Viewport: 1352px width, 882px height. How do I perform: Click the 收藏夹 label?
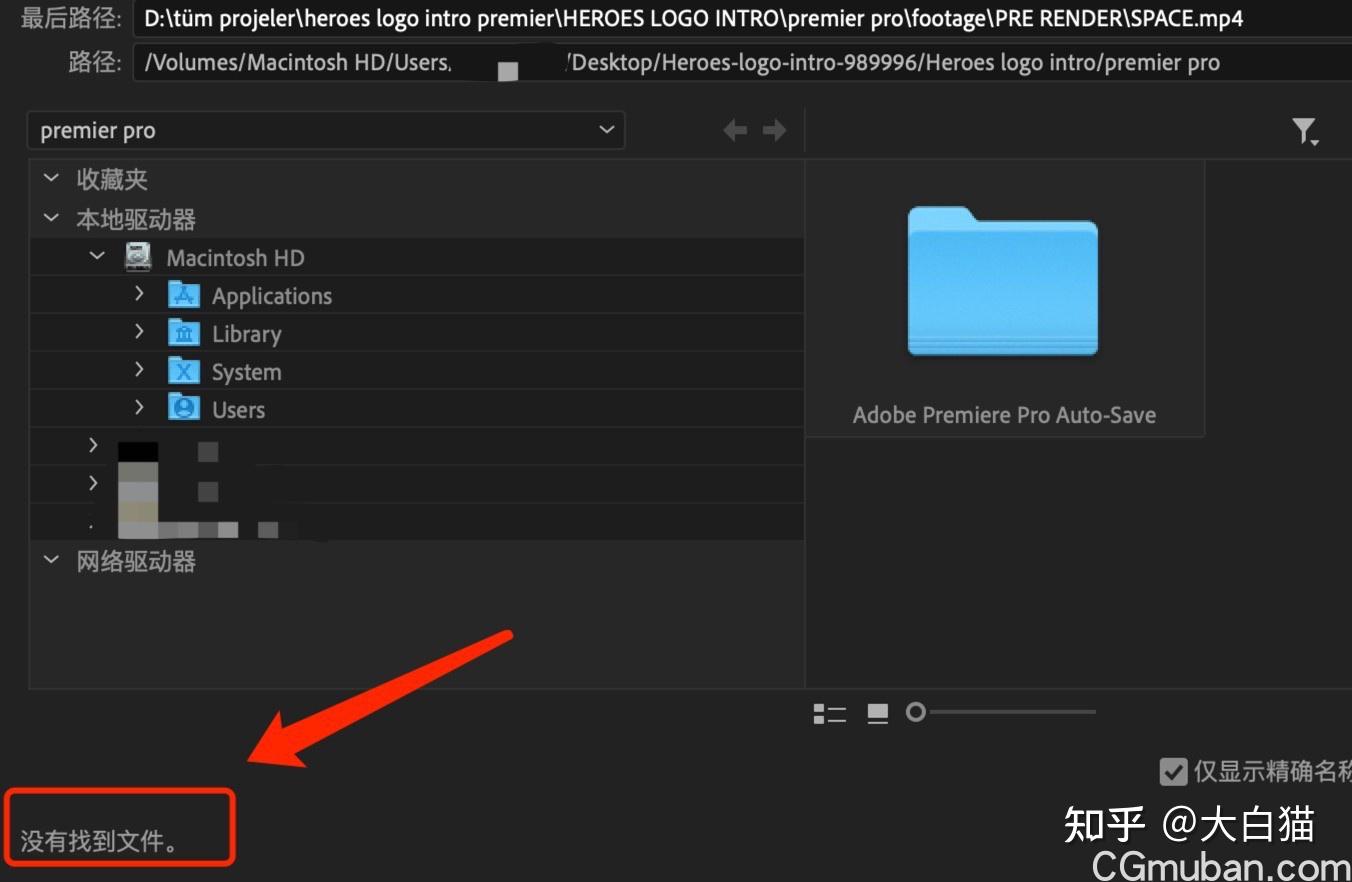(112, 180)
